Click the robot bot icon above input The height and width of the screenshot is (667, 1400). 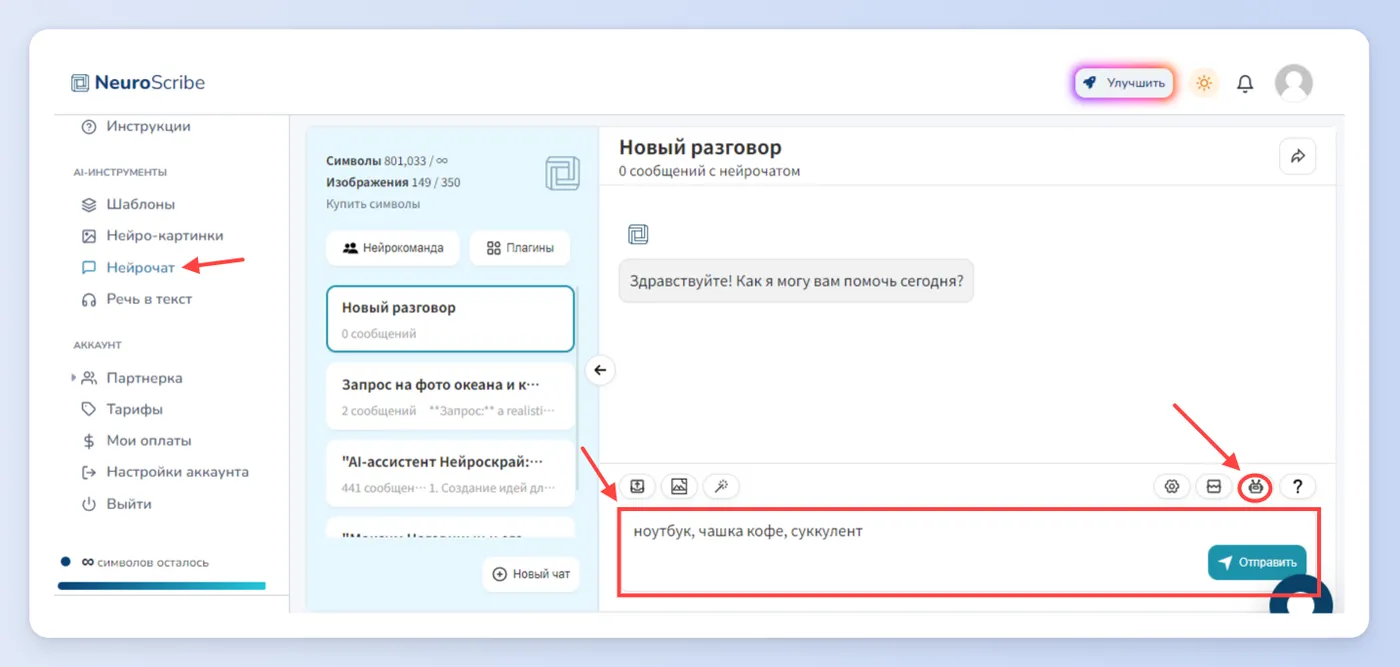[1256, 487]
